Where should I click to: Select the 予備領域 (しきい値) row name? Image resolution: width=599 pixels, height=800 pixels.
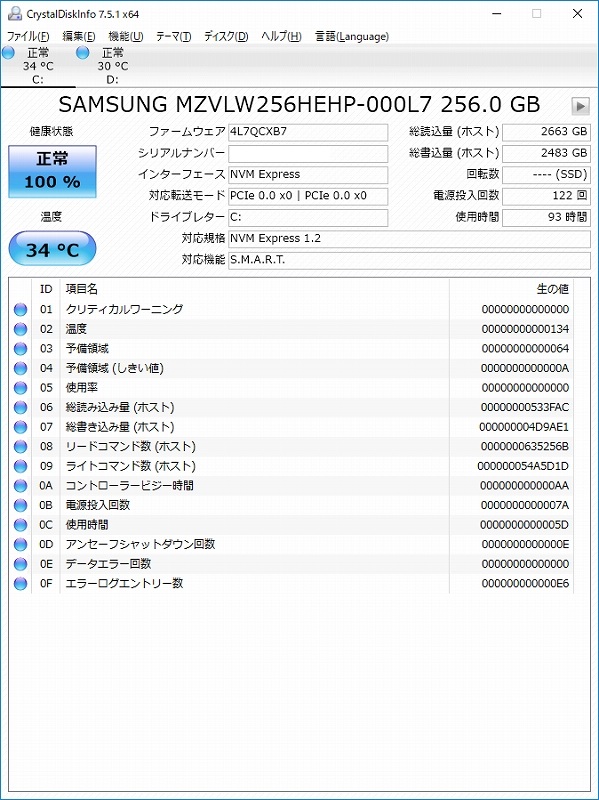(114, 368)
